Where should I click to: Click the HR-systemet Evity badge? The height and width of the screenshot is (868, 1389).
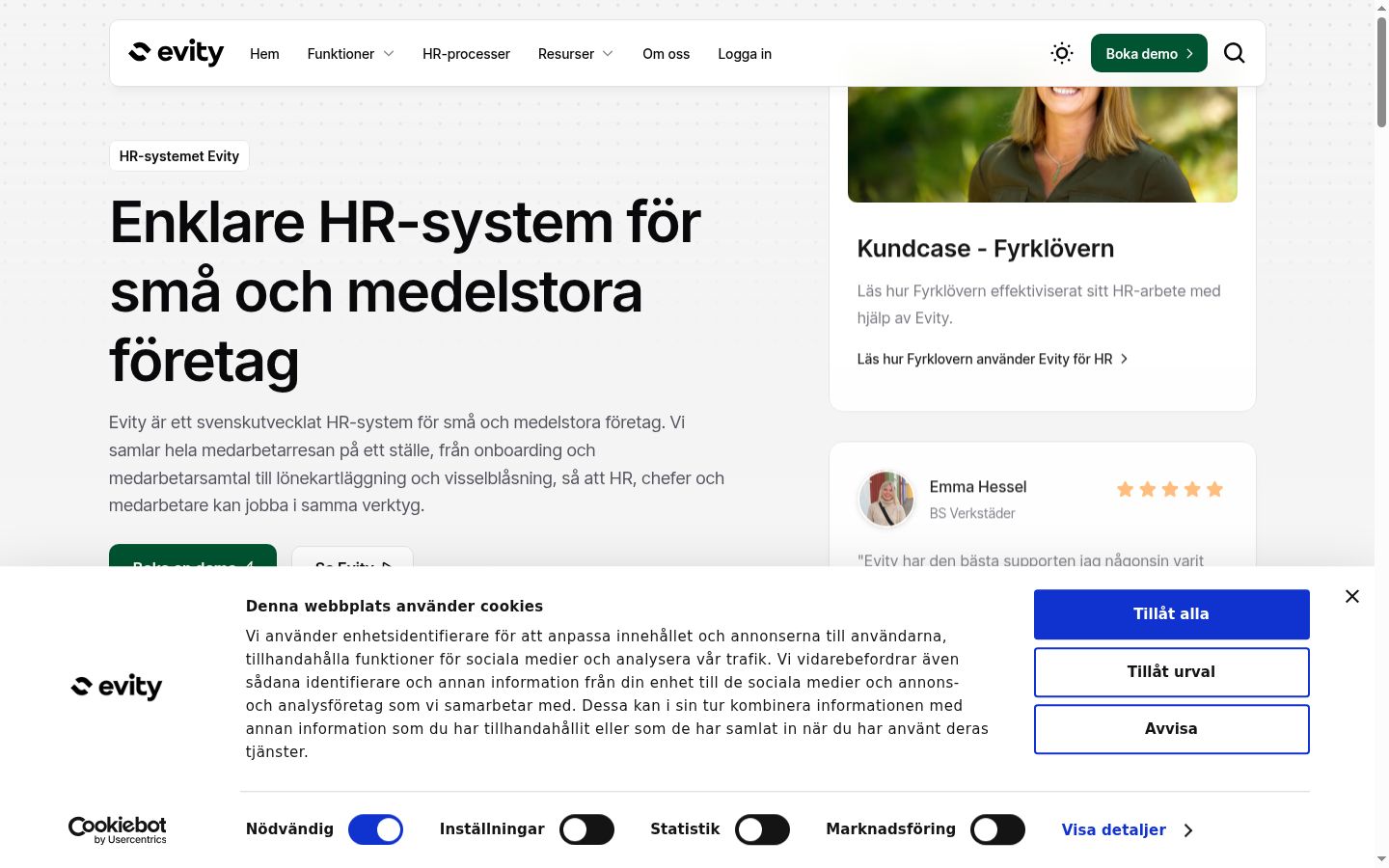point(179,156)
